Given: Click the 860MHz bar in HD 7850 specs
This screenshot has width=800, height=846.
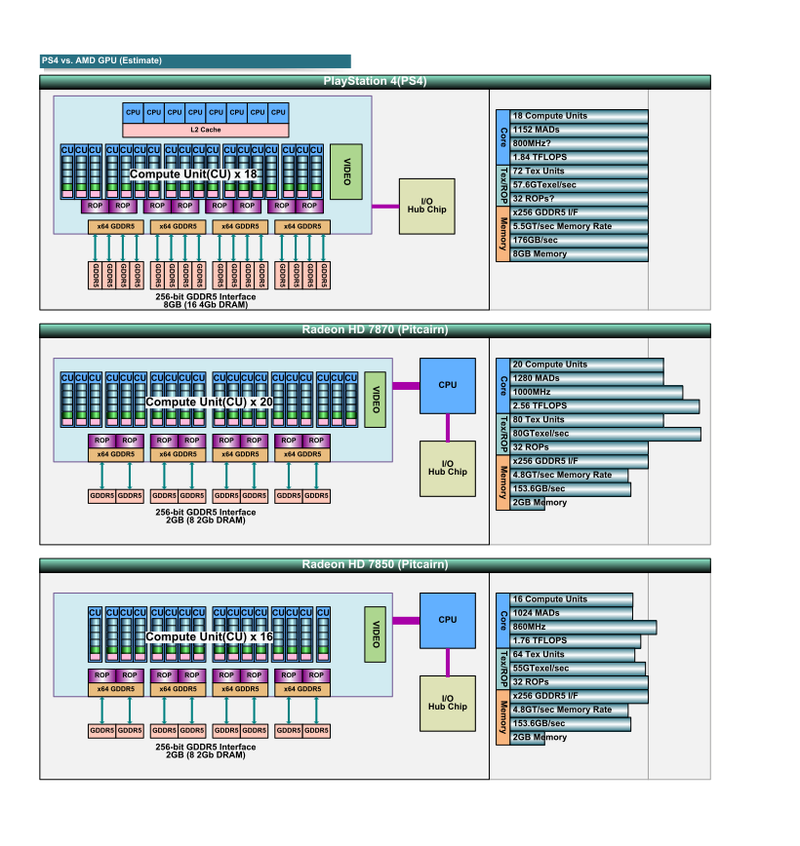Looking at the screenshot, I should tap(582, 627).
